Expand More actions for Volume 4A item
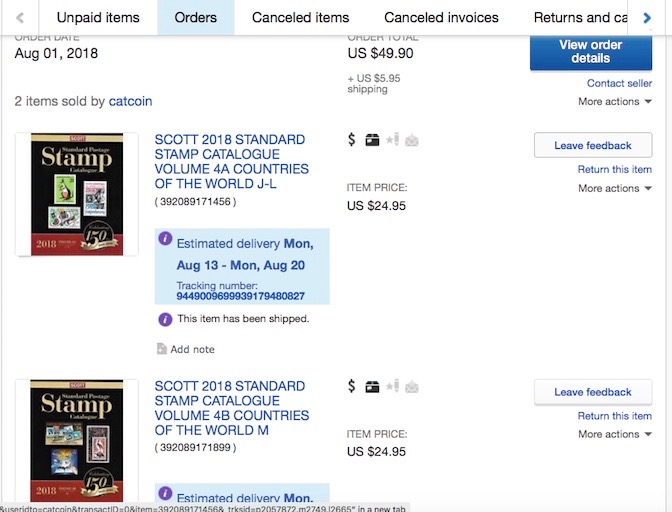672x512 pixels. (x=615, y=188)
